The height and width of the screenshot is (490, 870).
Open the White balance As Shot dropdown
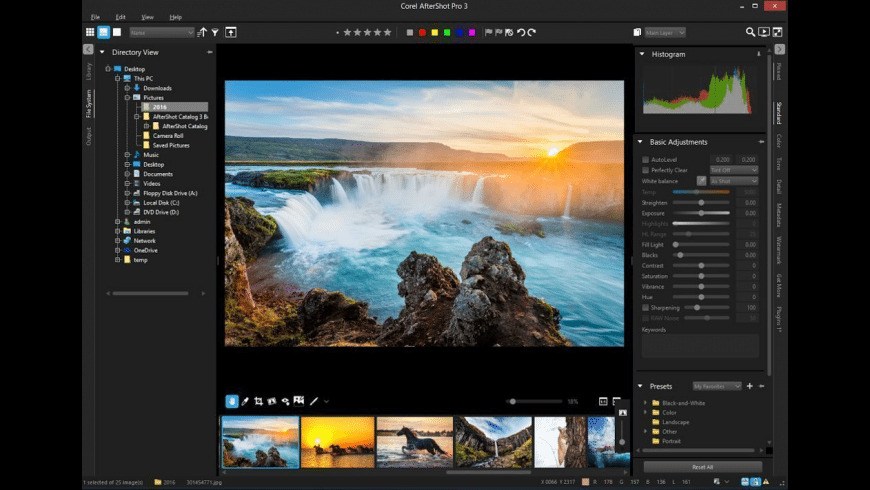(x=733, y=181)
